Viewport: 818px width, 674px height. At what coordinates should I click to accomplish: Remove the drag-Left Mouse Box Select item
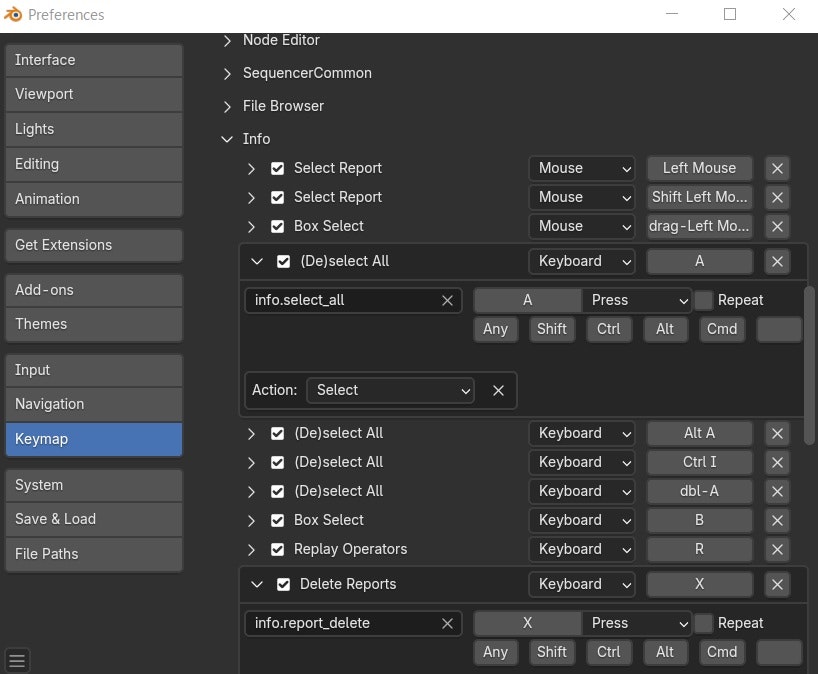(x=777, y=226)
